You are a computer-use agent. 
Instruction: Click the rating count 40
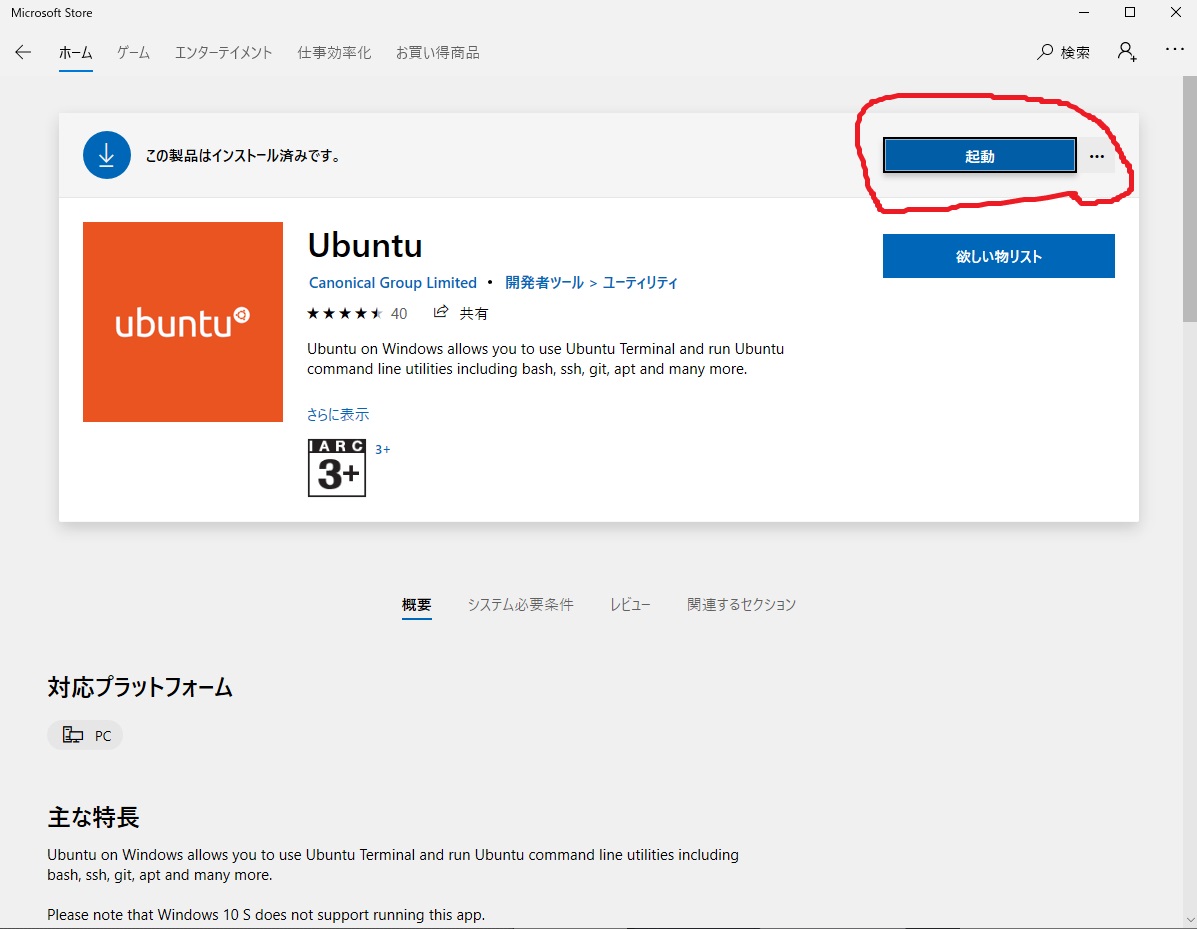[x=398, y=314]
